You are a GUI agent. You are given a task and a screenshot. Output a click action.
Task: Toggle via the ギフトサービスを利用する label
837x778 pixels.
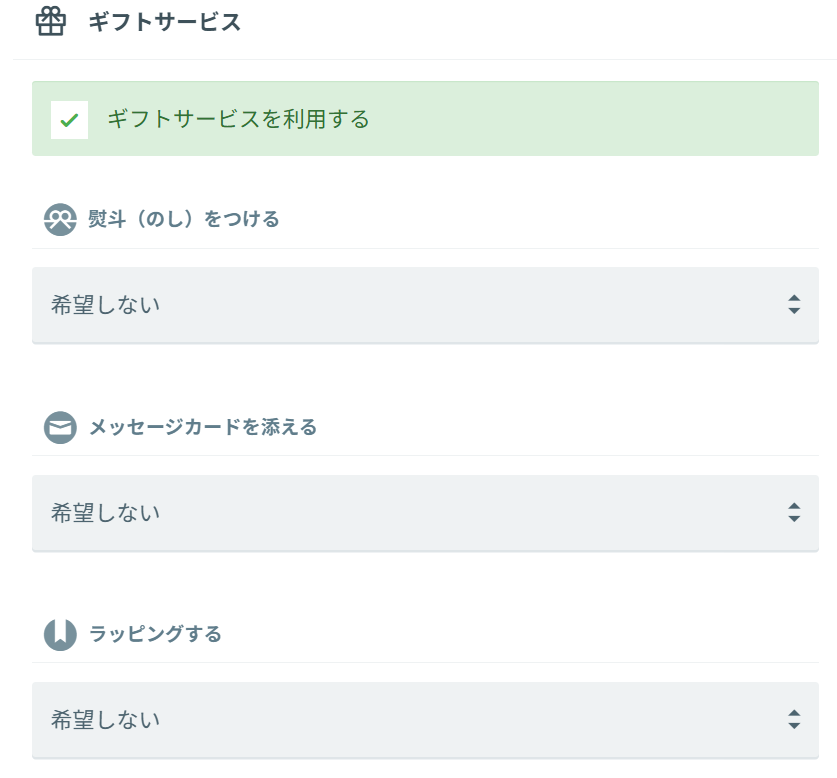point(238,120)
